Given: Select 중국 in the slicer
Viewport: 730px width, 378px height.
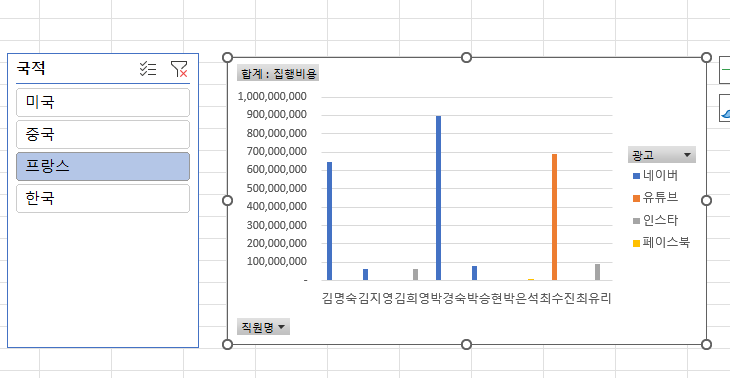Looking at the screenshot, I should click(x=103, y=135).
